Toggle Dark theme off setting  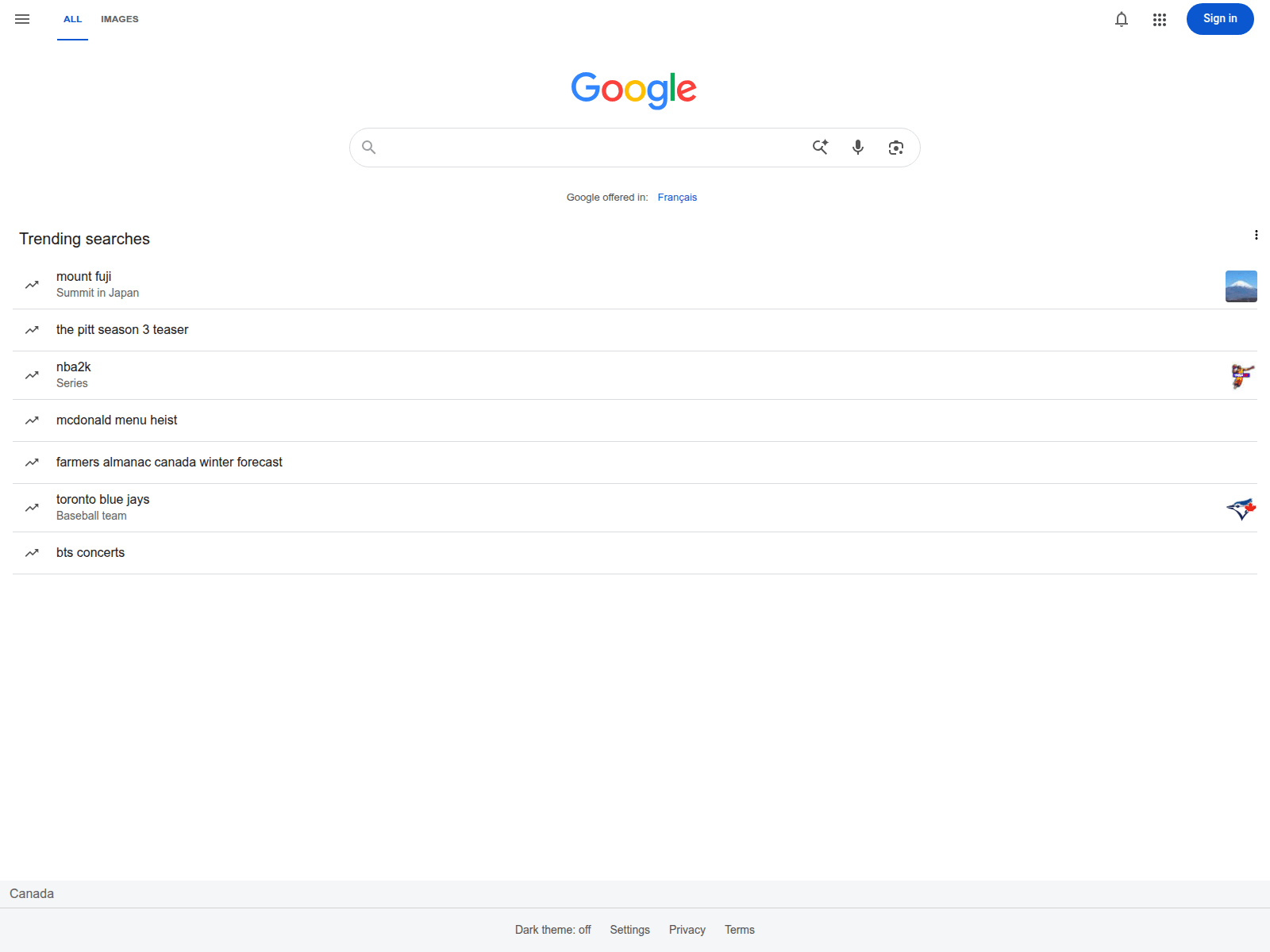point(553,930)
